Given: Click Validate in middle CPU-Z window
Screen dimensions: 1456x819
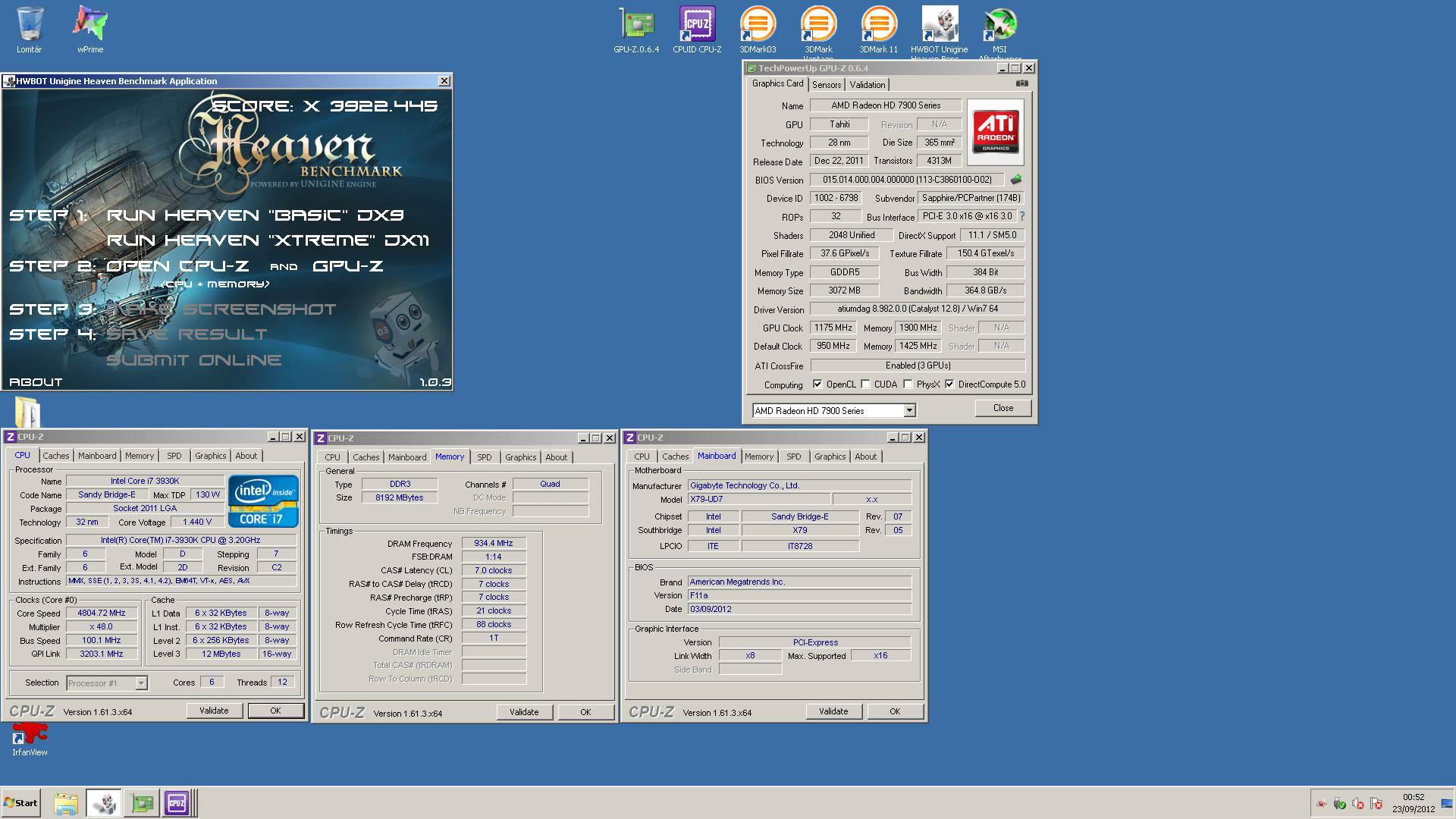Looking at the screenshot, I should pyautogui.click(x=524, y=712).
